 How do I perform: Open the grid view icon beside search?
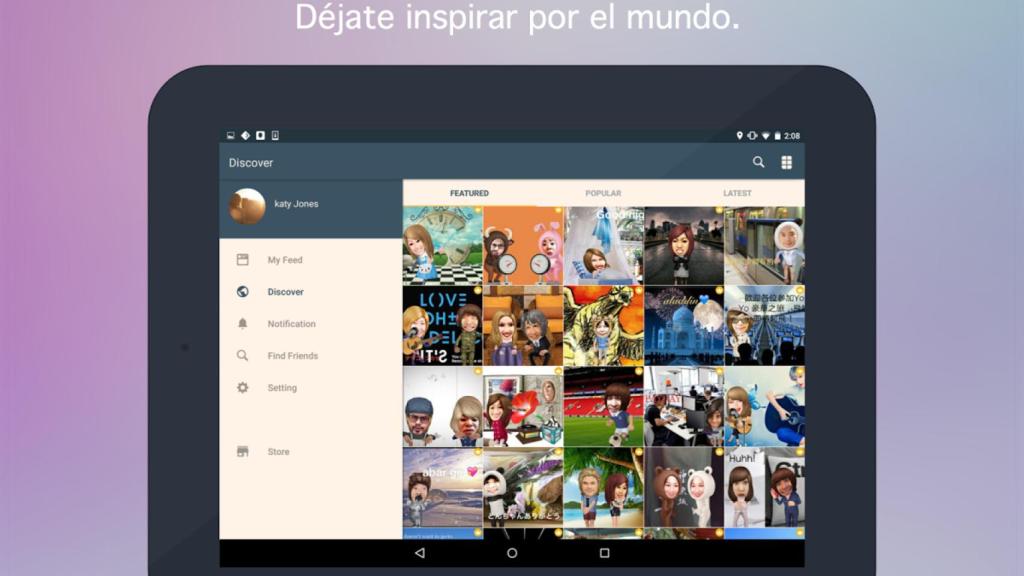coord(787,161)
